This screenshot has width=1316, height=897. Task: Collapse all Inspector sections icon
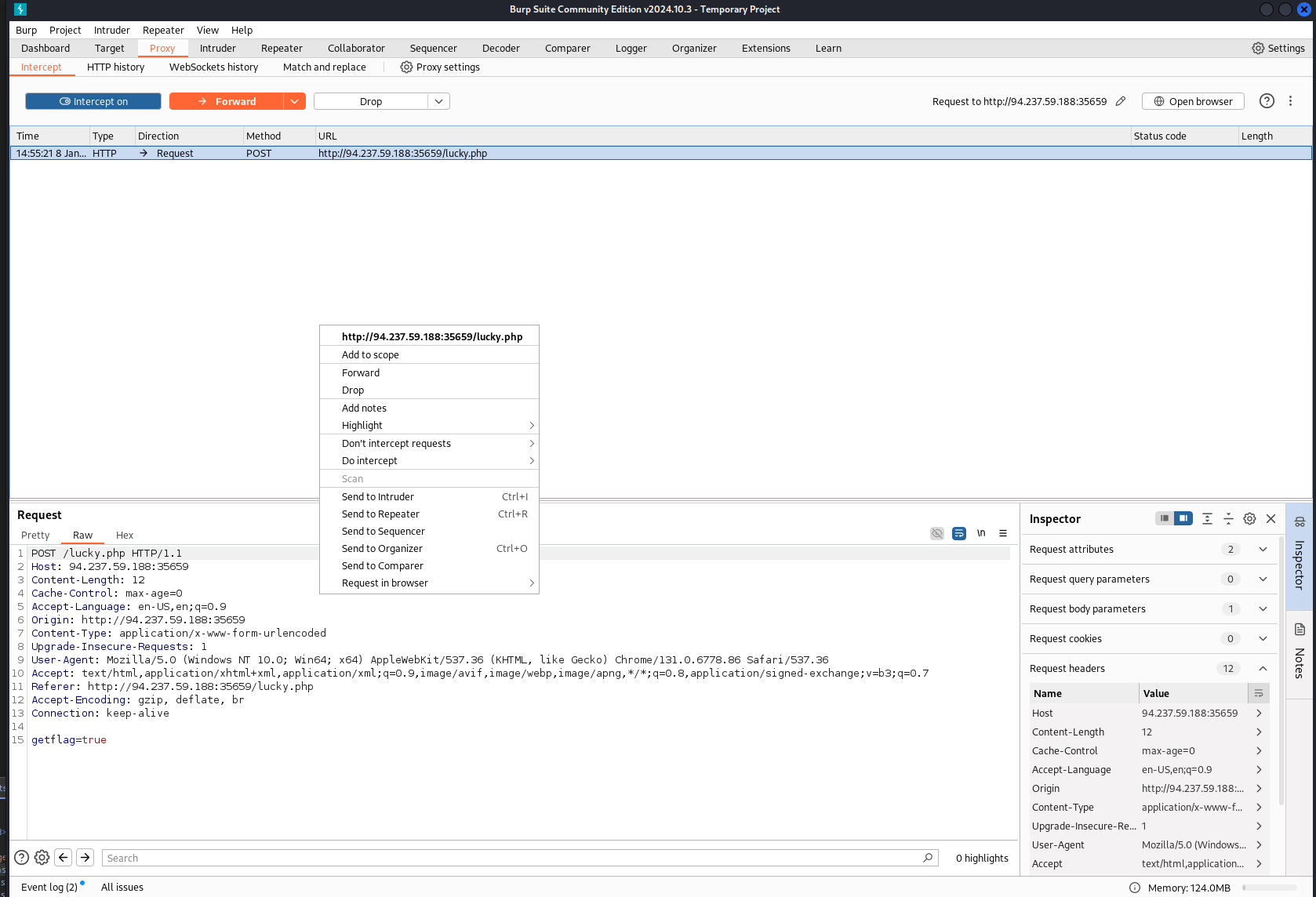click(x=1228, y=519)
